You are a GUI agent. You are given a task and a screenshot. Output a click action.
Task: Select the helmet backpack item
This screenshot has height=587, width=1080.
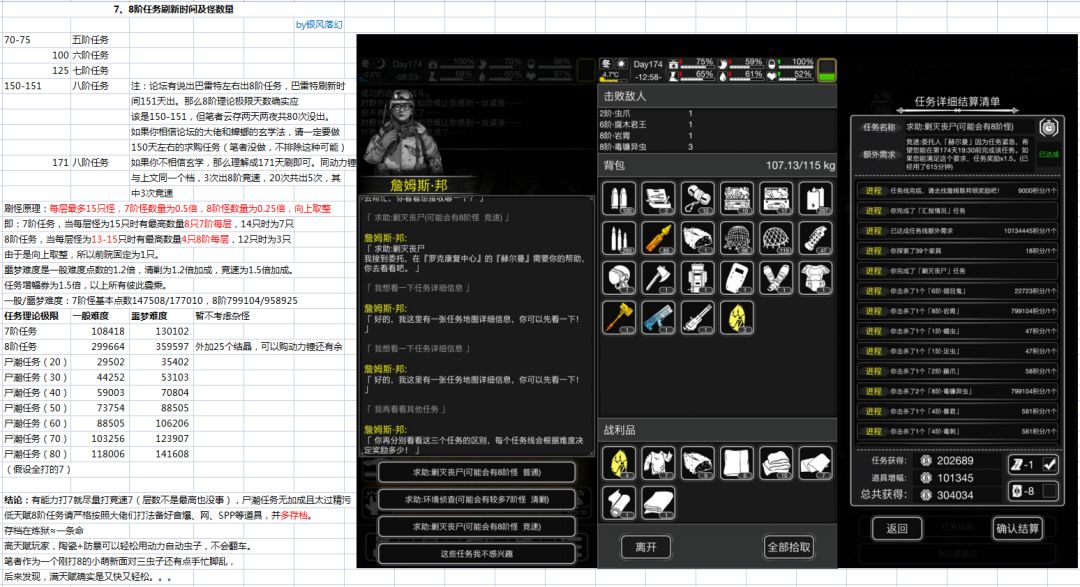click(619, 278)
